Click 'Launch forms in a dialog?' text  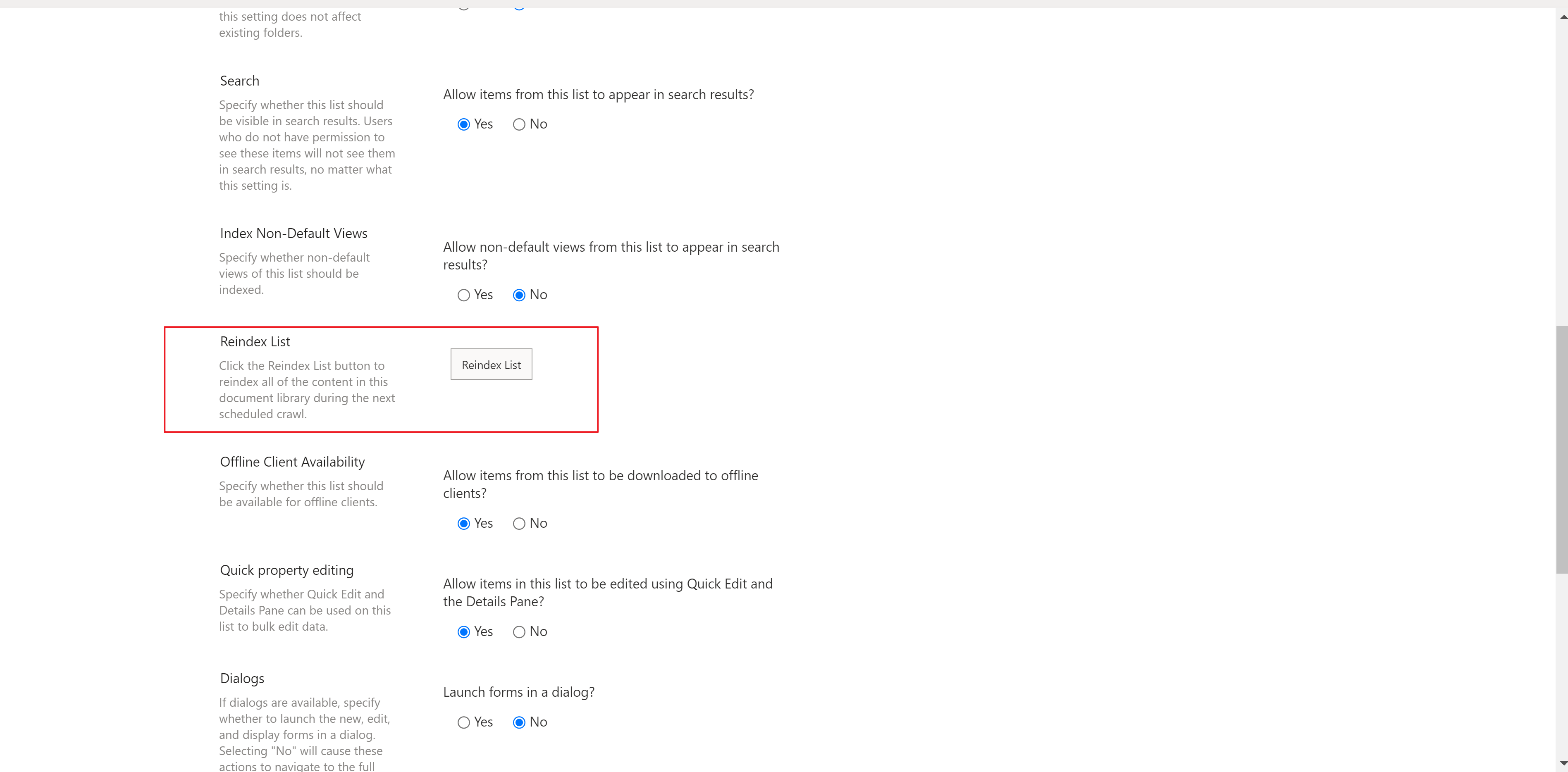[519, 692]
